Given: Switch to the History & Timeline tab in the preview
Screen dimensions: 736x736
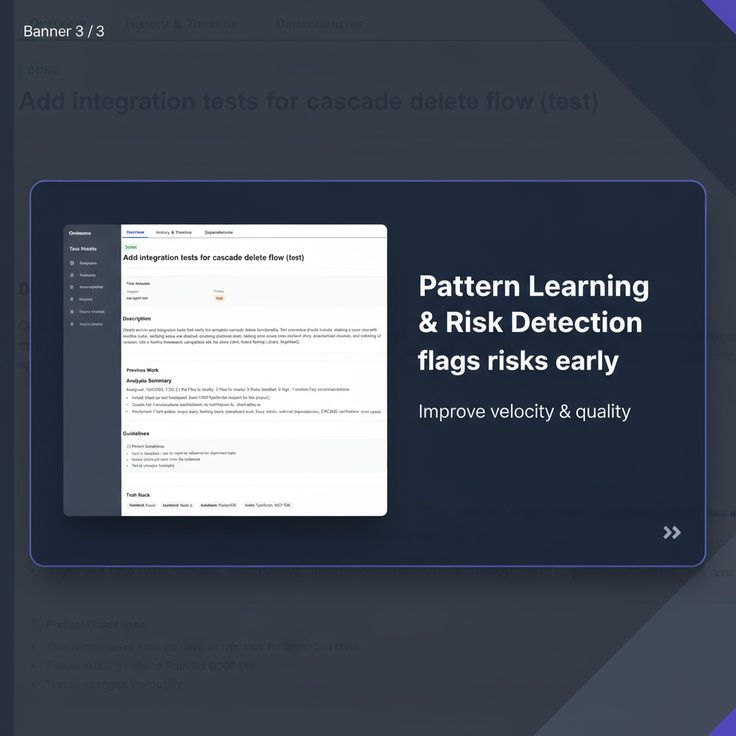Looking at the screenshot, I should coord(174,232).
